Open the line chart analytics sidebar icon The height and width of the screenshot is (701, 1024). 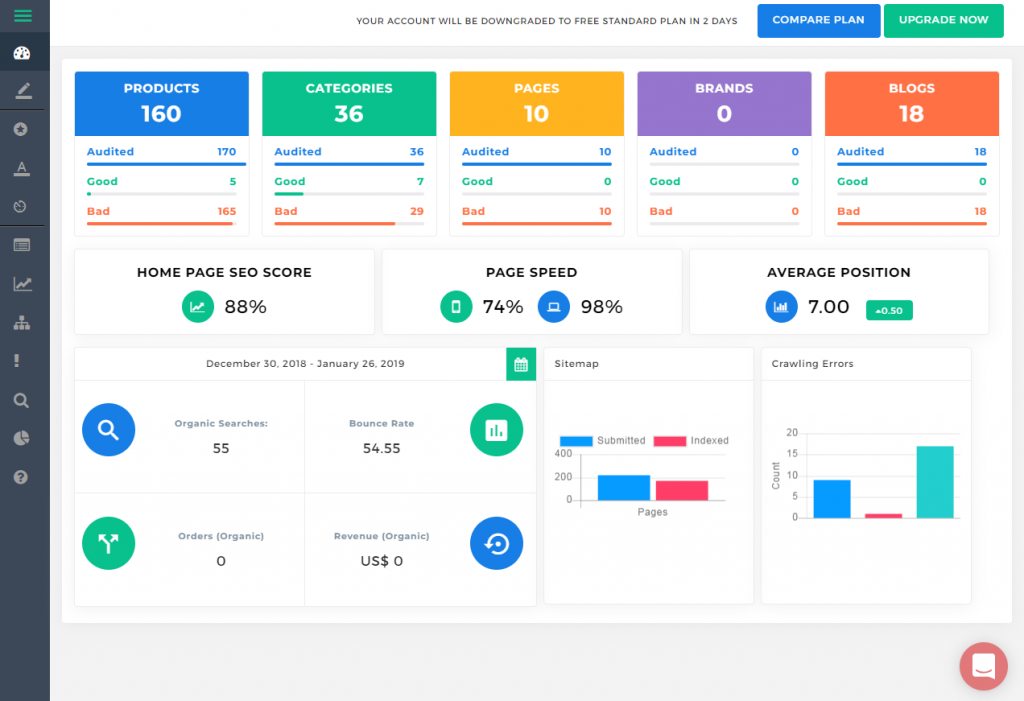tap(22, 284)
